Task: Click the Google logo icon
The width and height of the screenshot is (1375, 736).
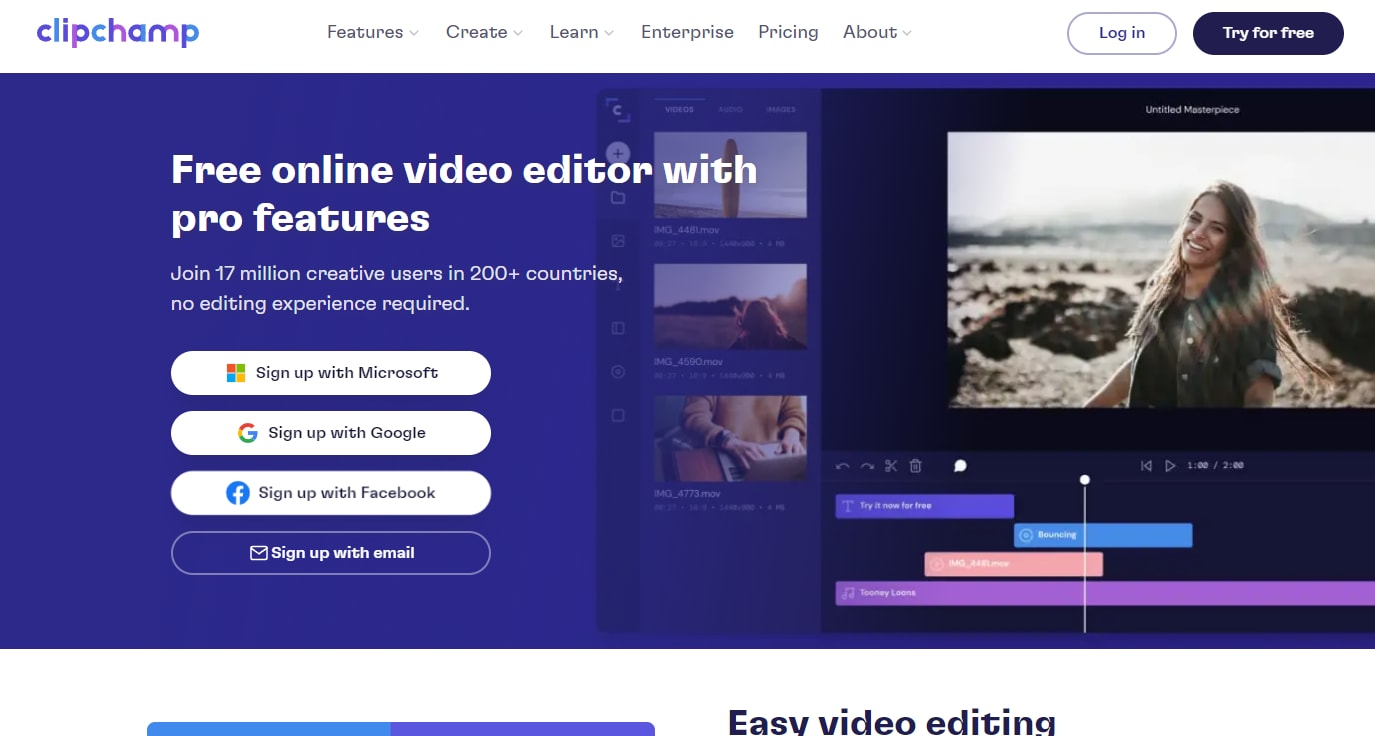Action: tap(248, 433)
